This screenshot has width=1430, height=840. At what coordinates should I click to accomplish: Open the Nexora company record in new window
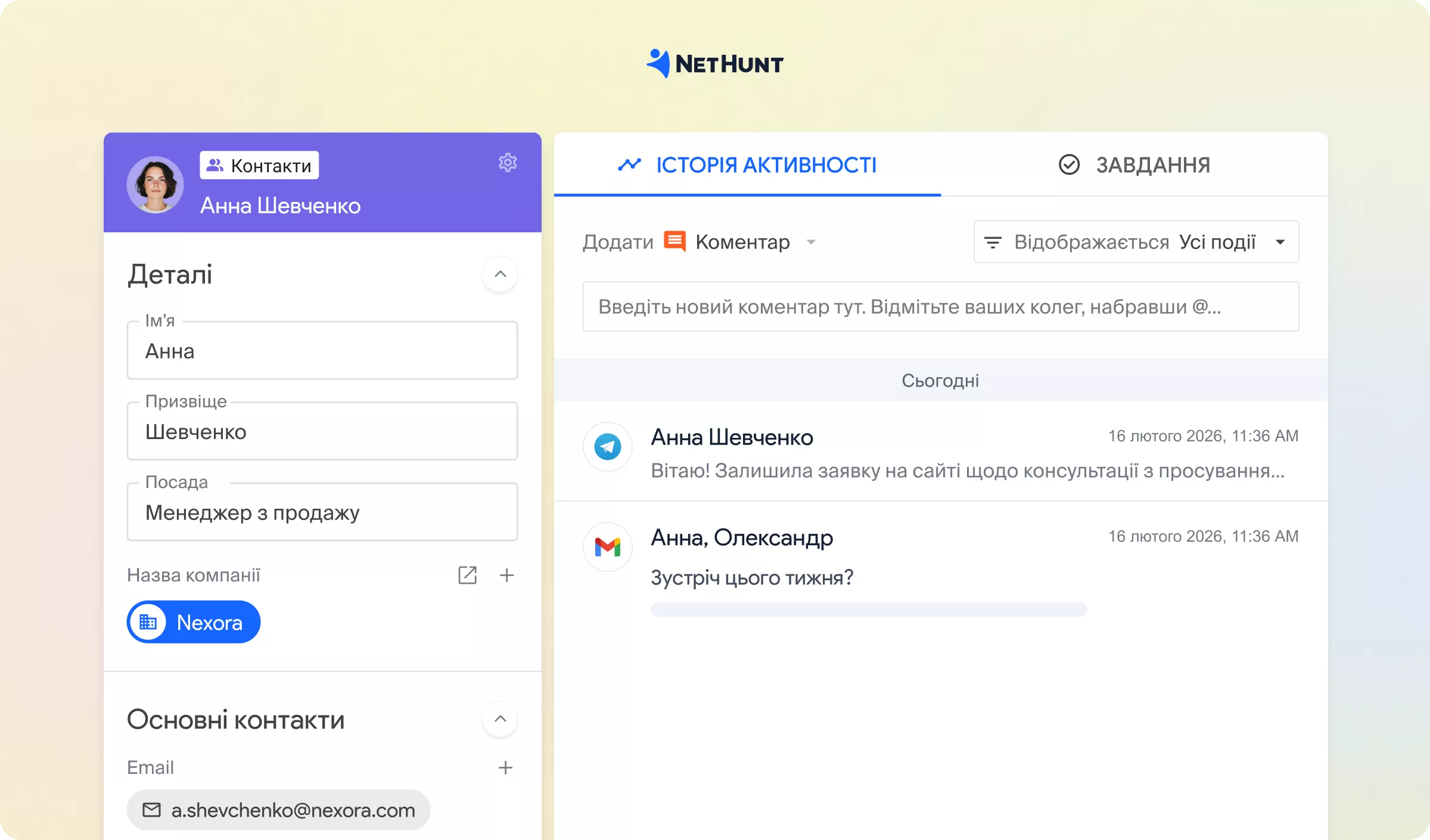[468, 575]
